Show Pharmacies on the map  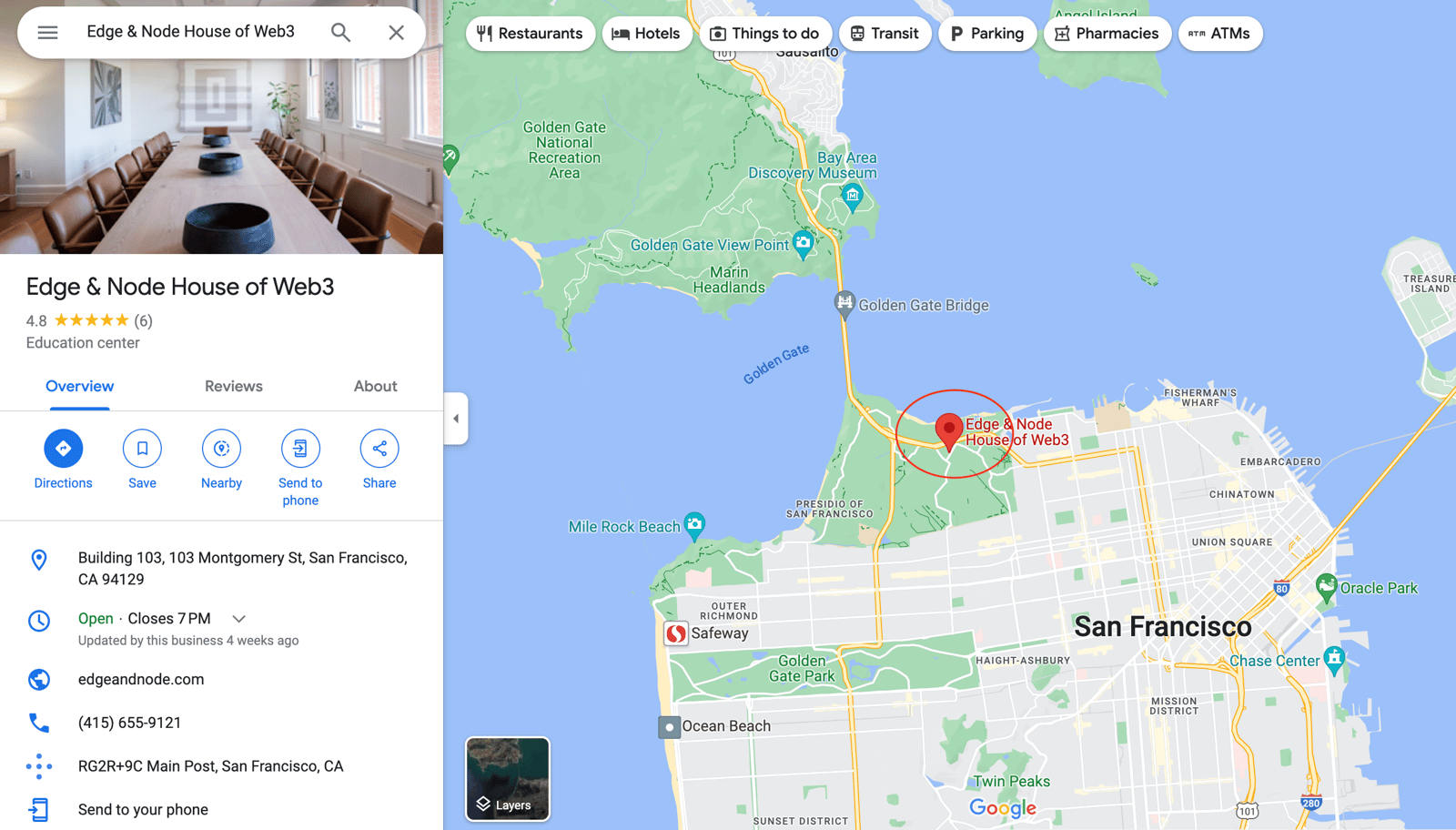click(1107, 34)
